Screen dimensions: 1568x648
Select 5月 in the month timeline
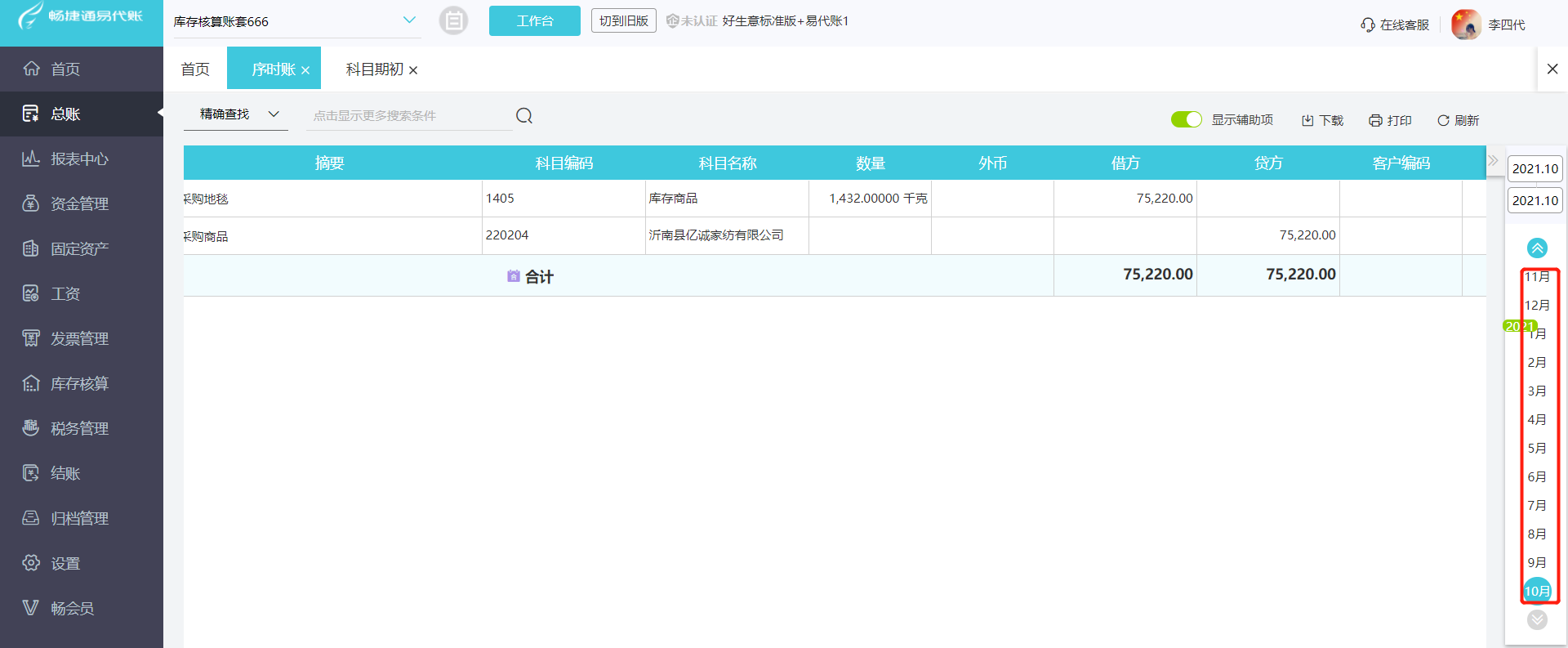click(x=1537, y=449)
